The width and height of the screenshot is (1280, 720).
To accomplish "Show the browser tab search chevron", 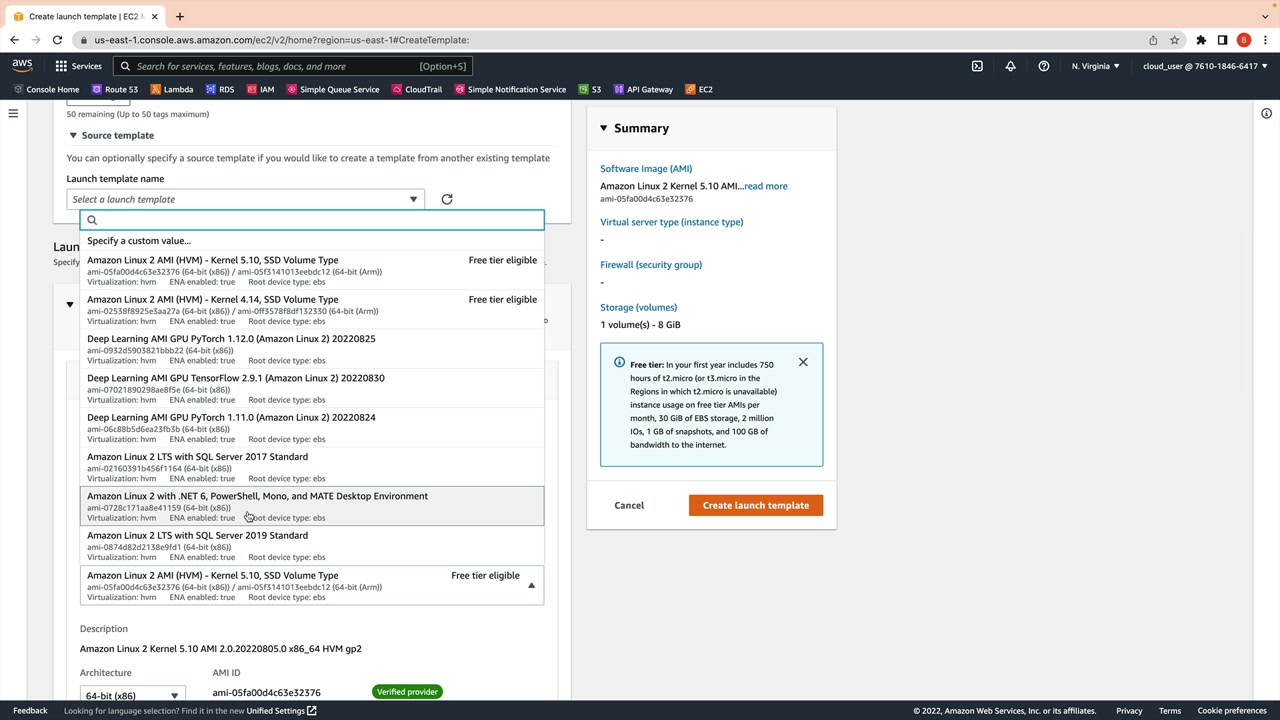I will pyautogui.click(x=1265, y=16).
